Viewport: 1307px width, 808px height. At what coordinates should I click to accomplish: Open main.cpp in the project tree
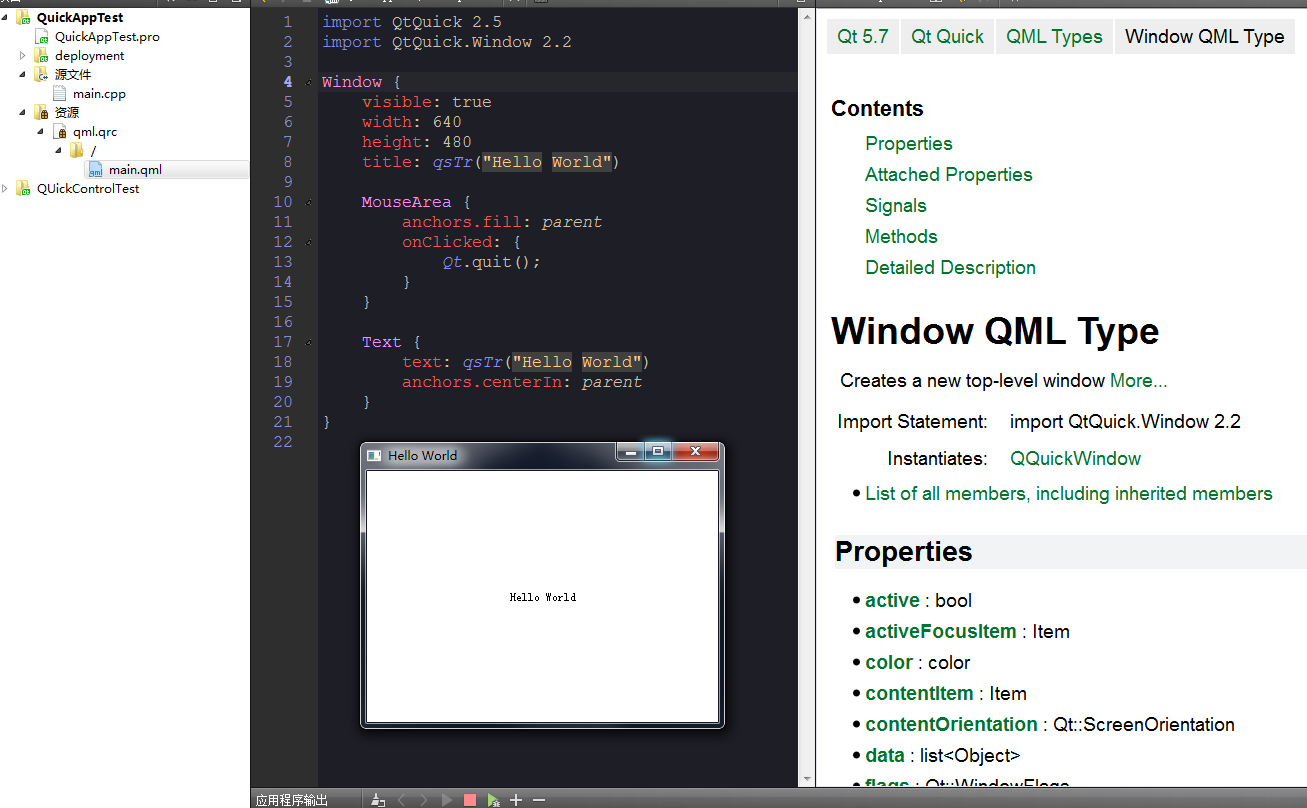pyautogui.click(x=99, y=94)
